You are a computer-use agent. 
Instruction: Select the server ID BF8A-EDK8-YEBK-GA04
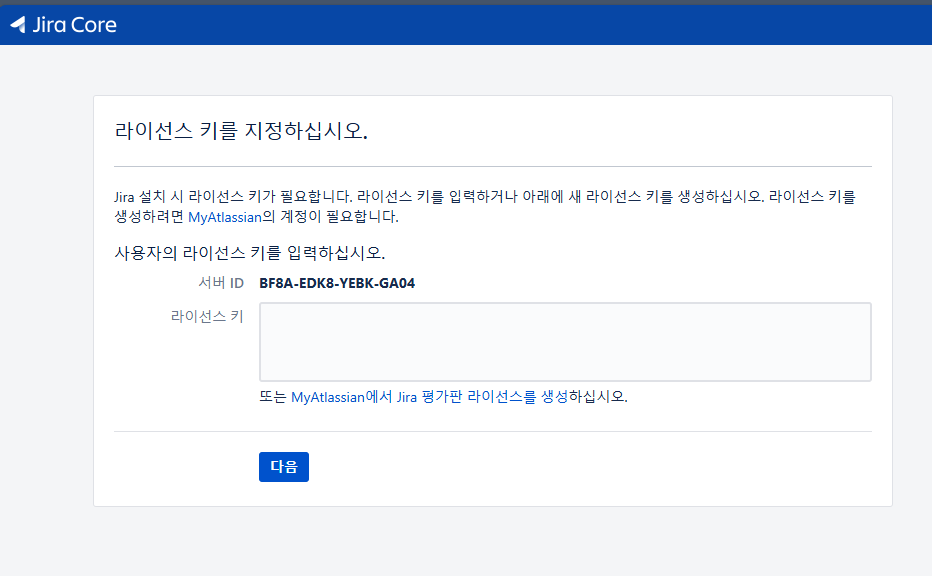point(337,284)
